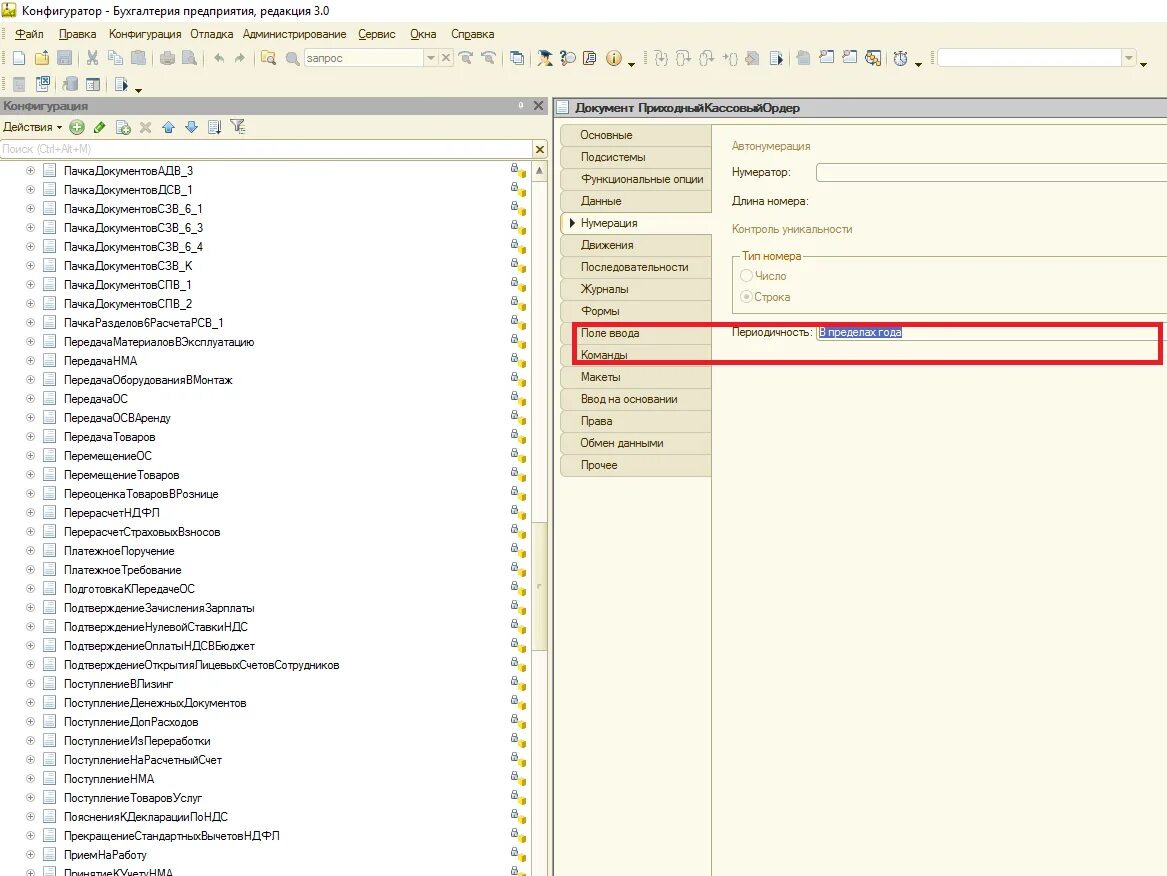Click the Help search question-mark icon
The height and width of the screenshot is (876, 1167).
click(x=568, y=58)
